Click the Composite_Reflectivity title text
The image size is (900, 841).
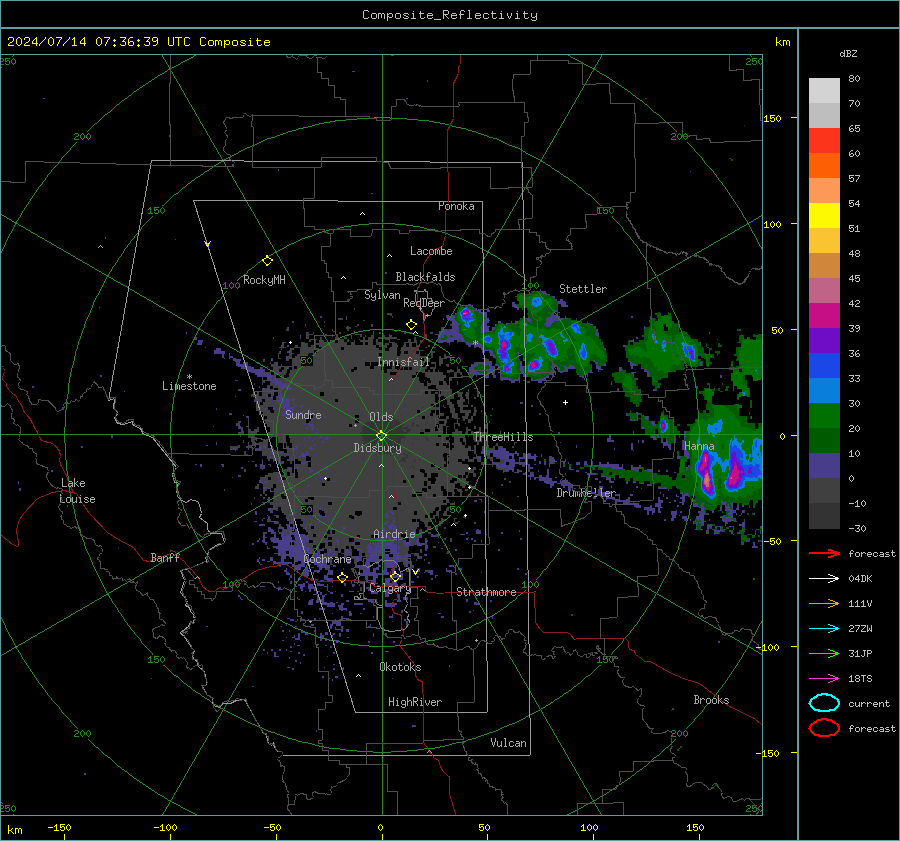449,15
